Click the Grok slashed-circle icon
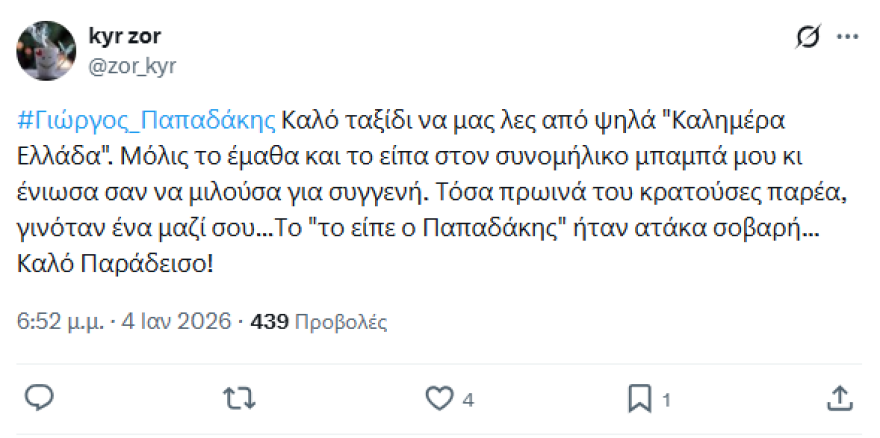This screenshot has height=438, width=880. pyautogui.click(x=806, y=38)
